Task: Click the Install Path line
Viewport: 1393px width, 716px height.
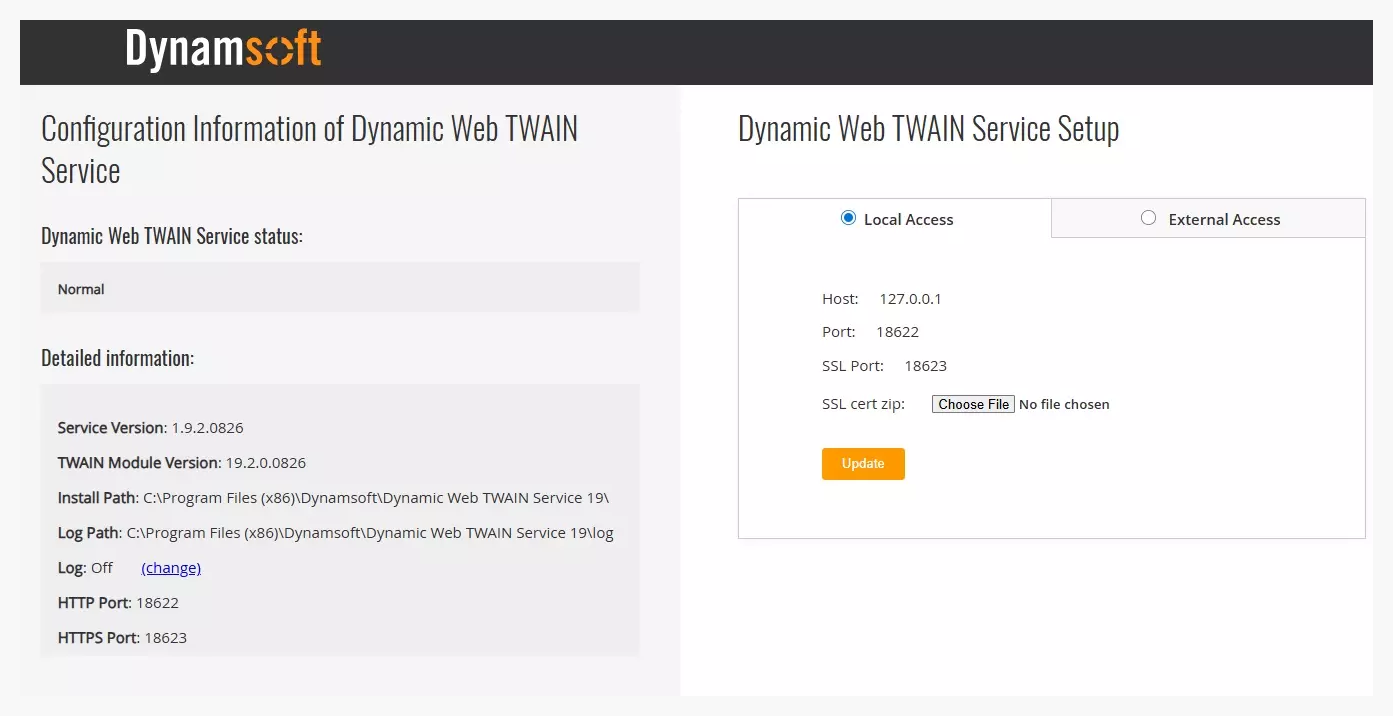Action: tap(334, 498)
